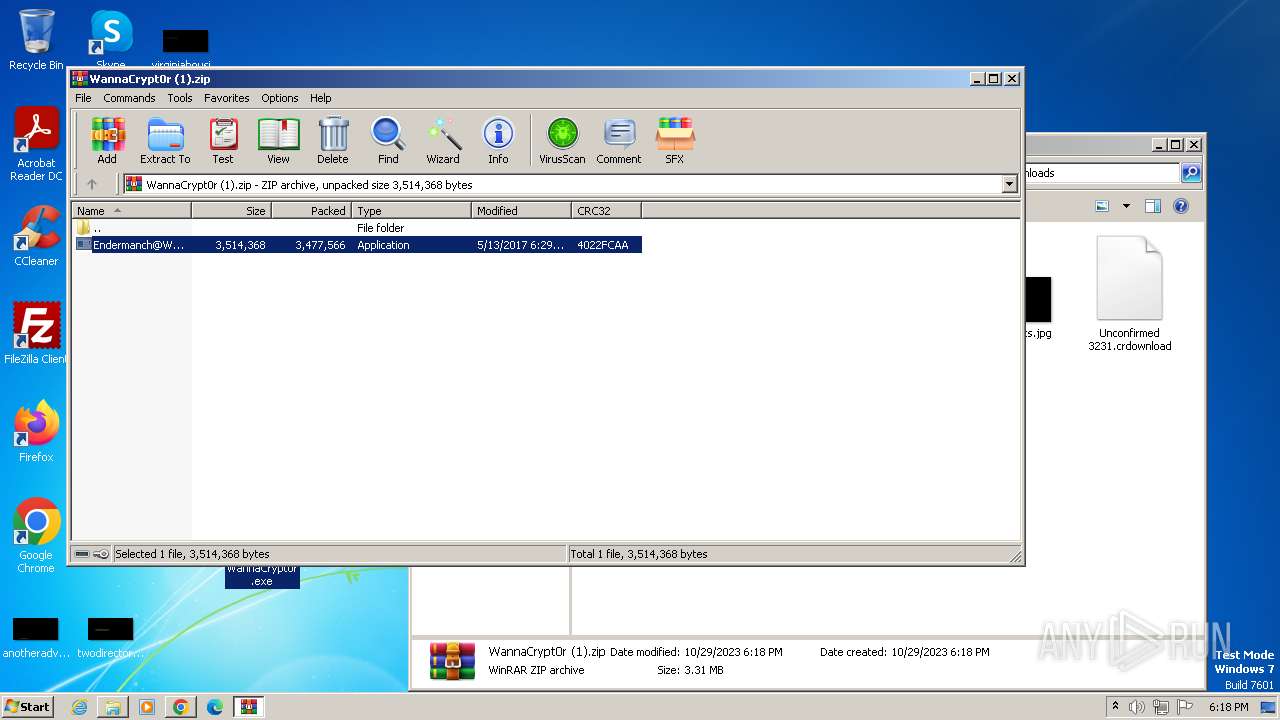This screenshot has height=720, width=1280.
Task: Open the address path dropdown arrow
Action: [1009, 184]
